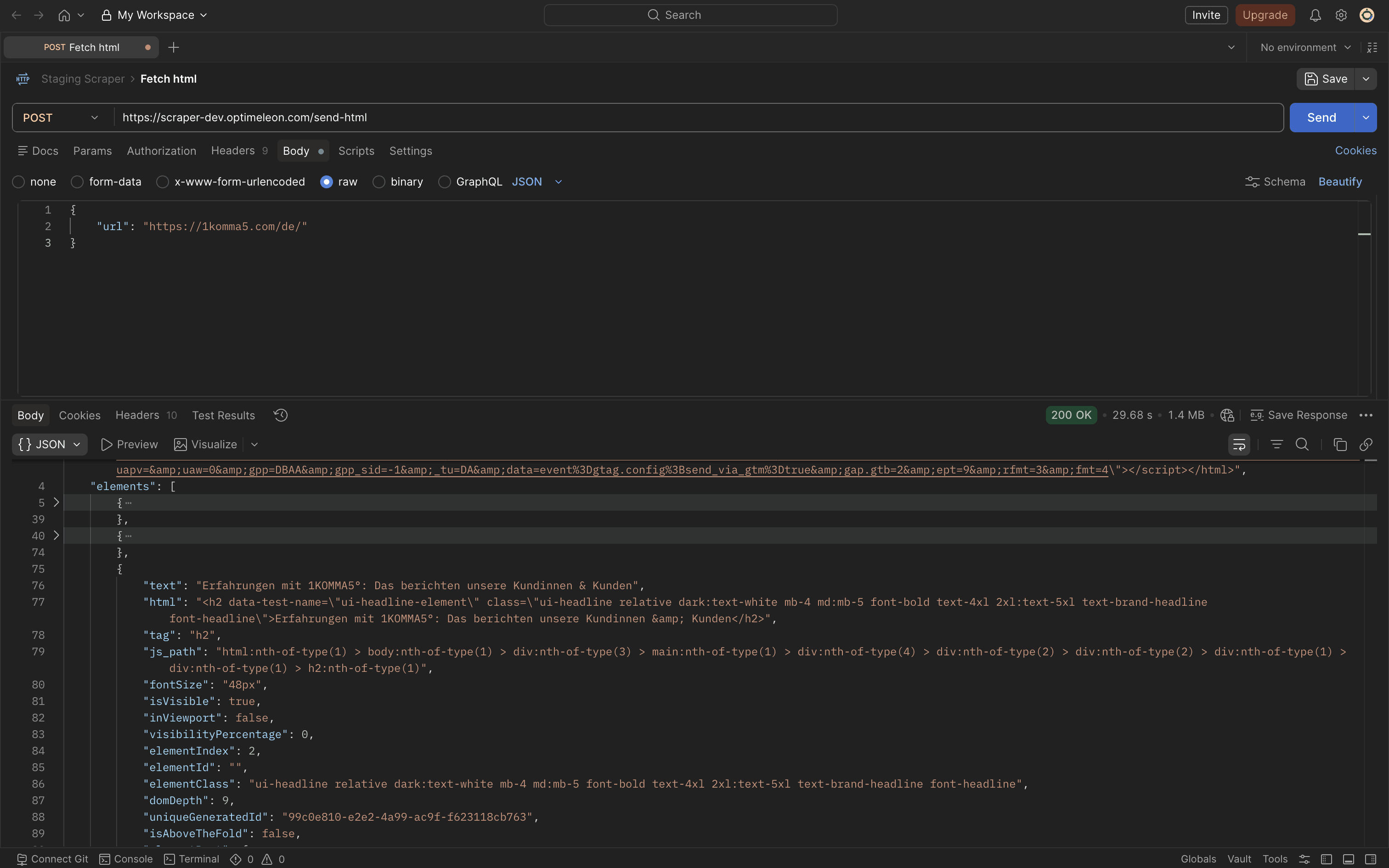1389x868 pixels.
Task: Click Save Response
Action: coord(1299,415)
